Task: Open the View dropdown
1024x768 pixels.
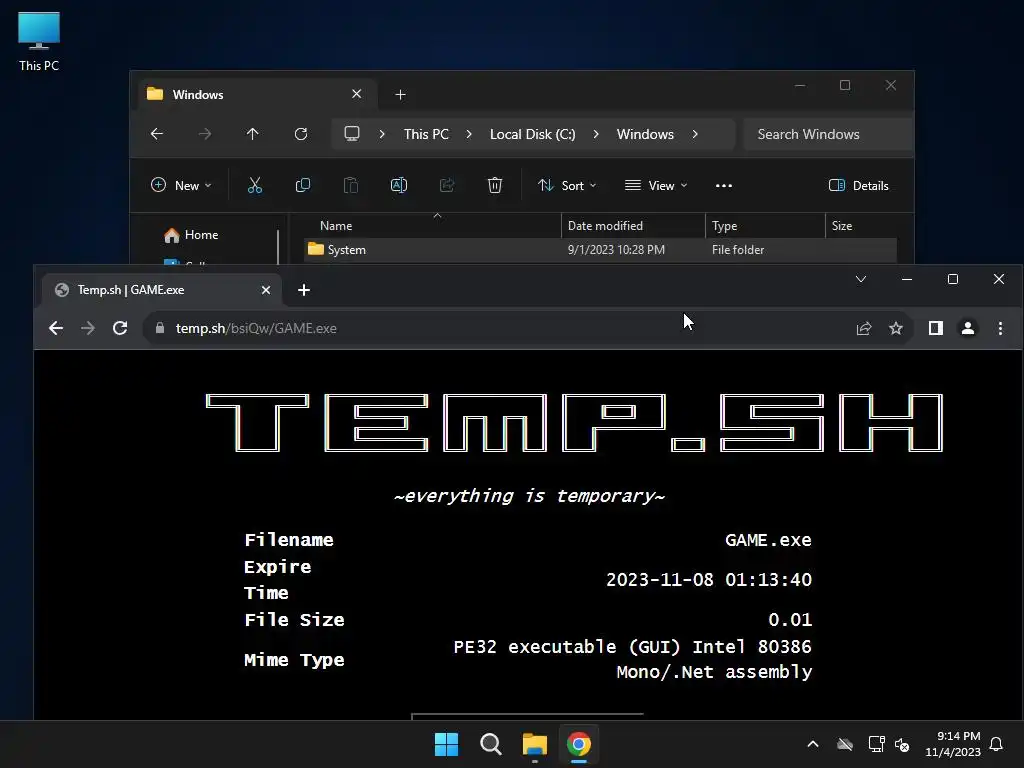Action: coord(656,185)
